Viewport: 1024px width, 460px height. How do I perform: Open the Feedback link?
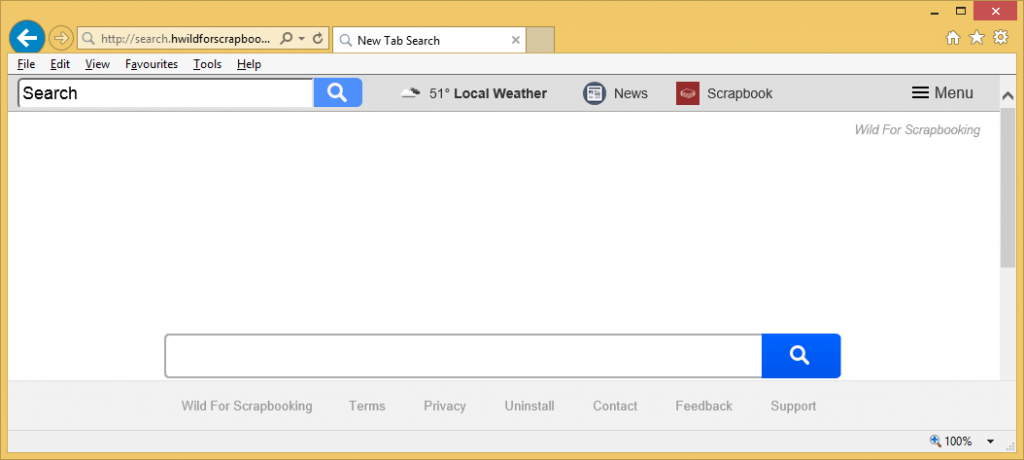click(x=703, y=406)
